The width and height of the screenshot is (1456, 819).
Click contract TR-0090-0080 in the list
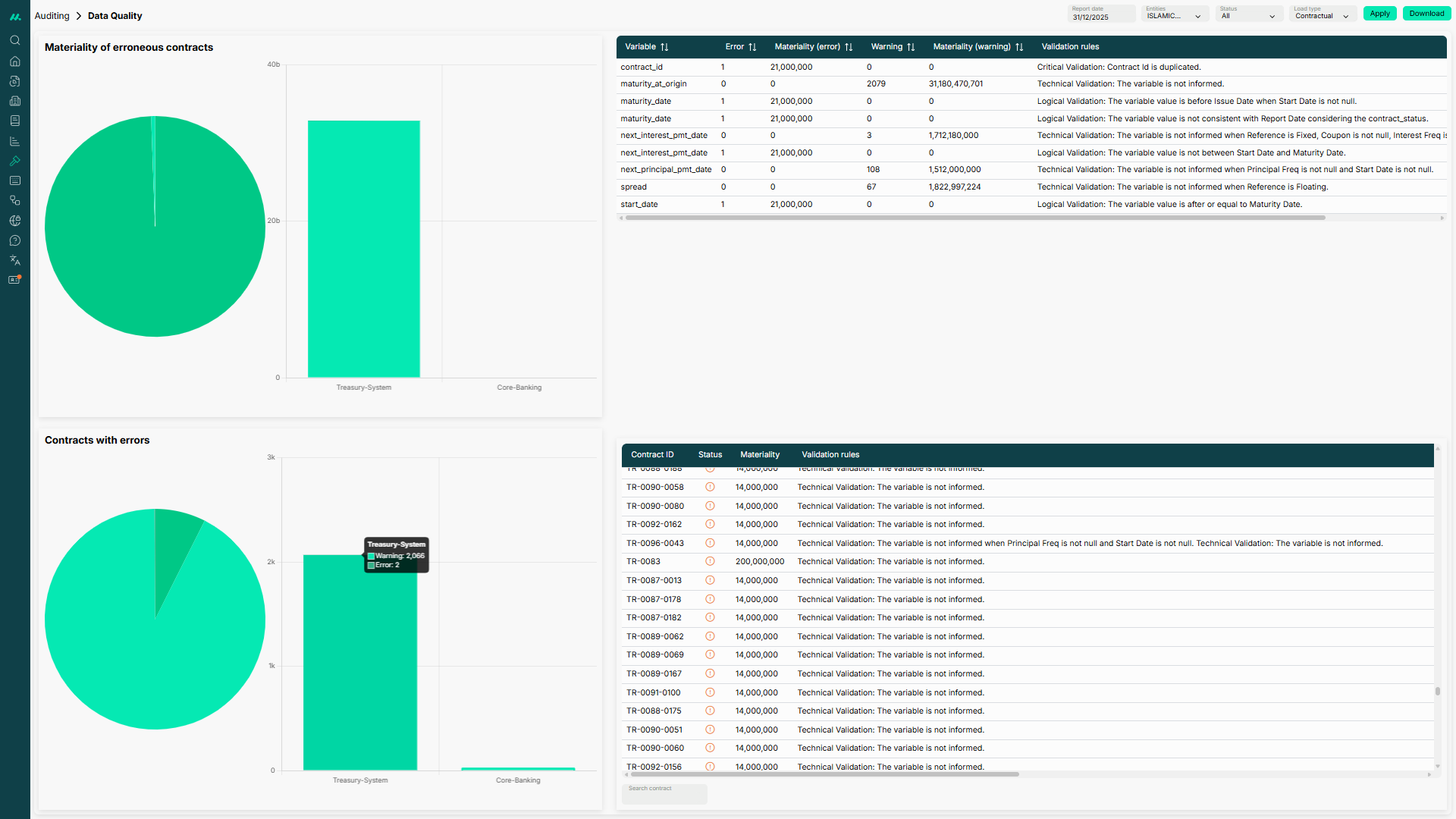pos(655,506)
